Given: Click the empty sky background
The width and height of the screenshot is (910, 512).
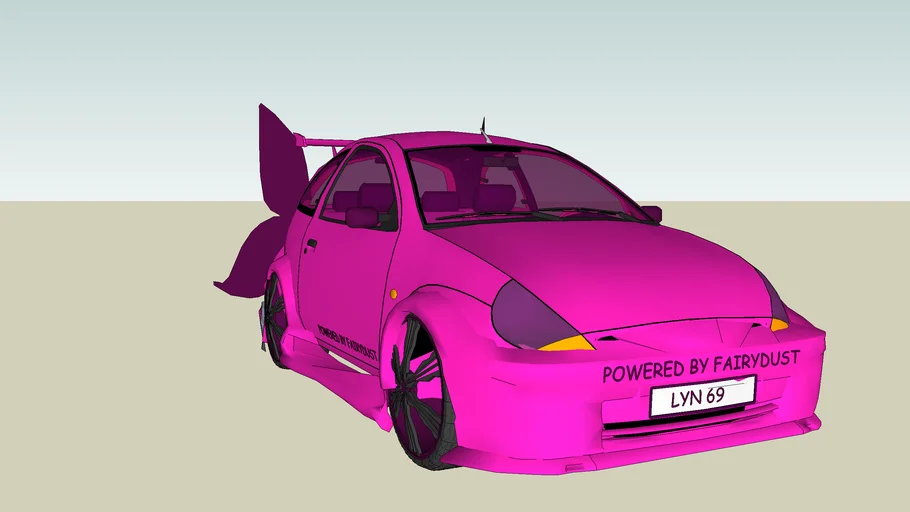Looking at the screenshot, I should 600,70.
